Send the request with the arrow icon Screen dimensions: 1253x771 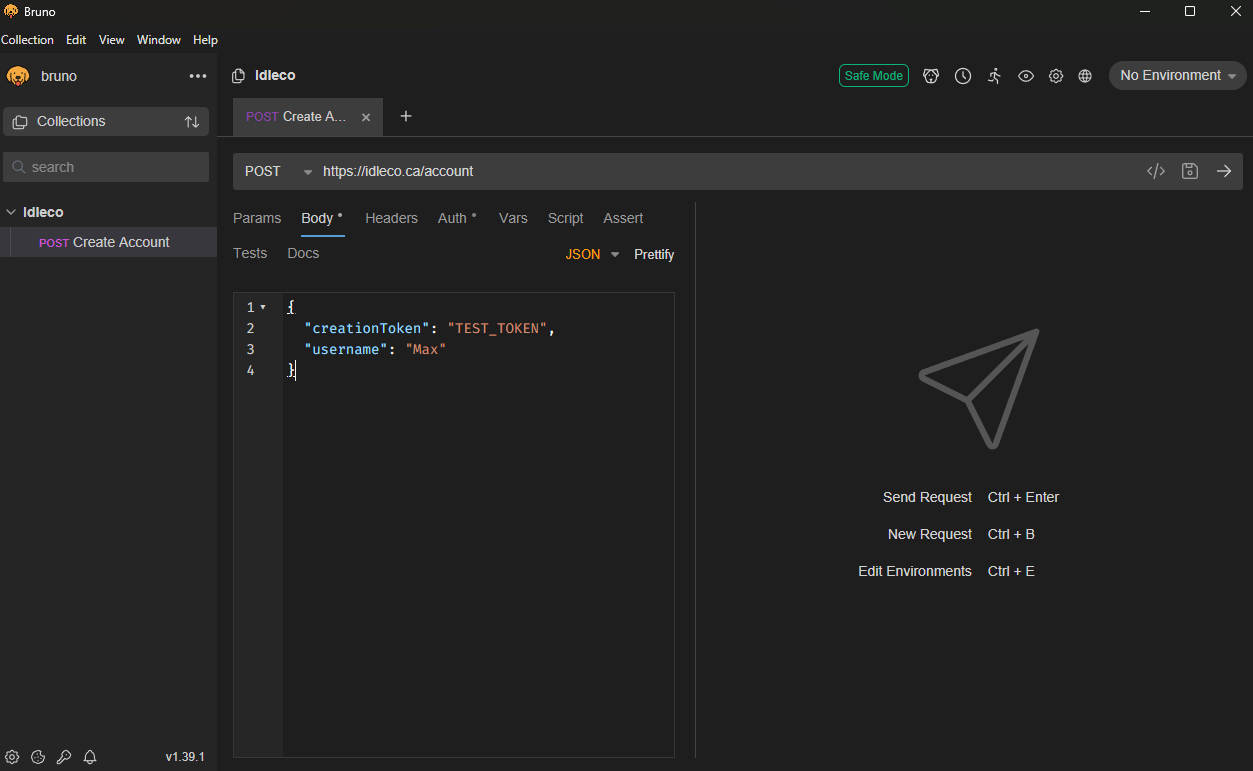pos(1223,171)
